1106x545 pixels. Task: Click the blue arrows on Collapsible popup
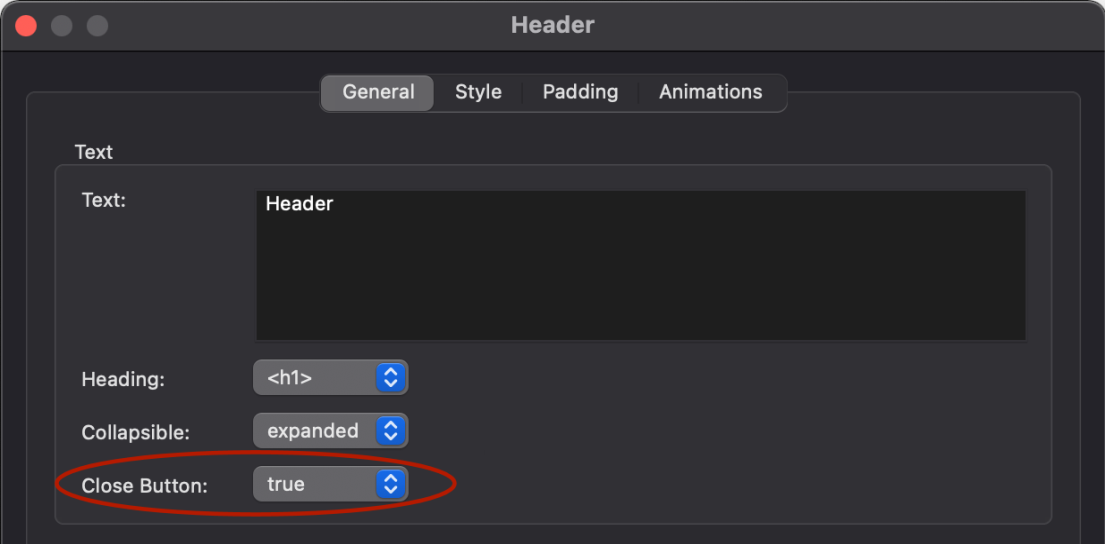coord(390,431)
